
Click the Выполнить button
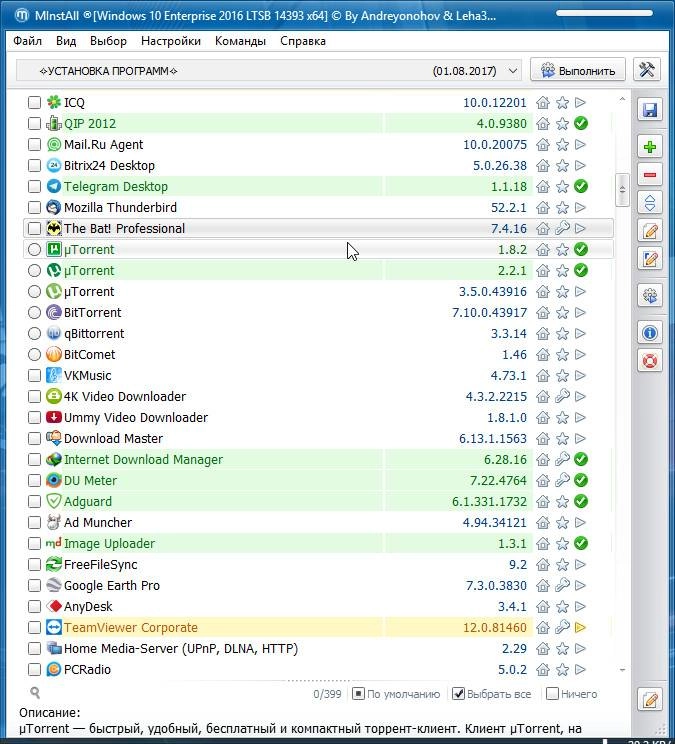578,70
